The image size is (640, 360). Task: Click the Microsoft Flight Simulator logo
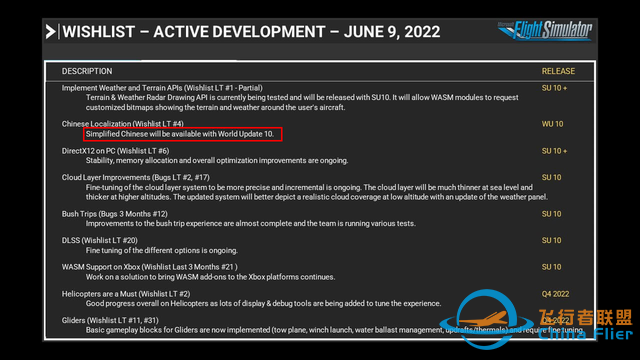point(545,31)
